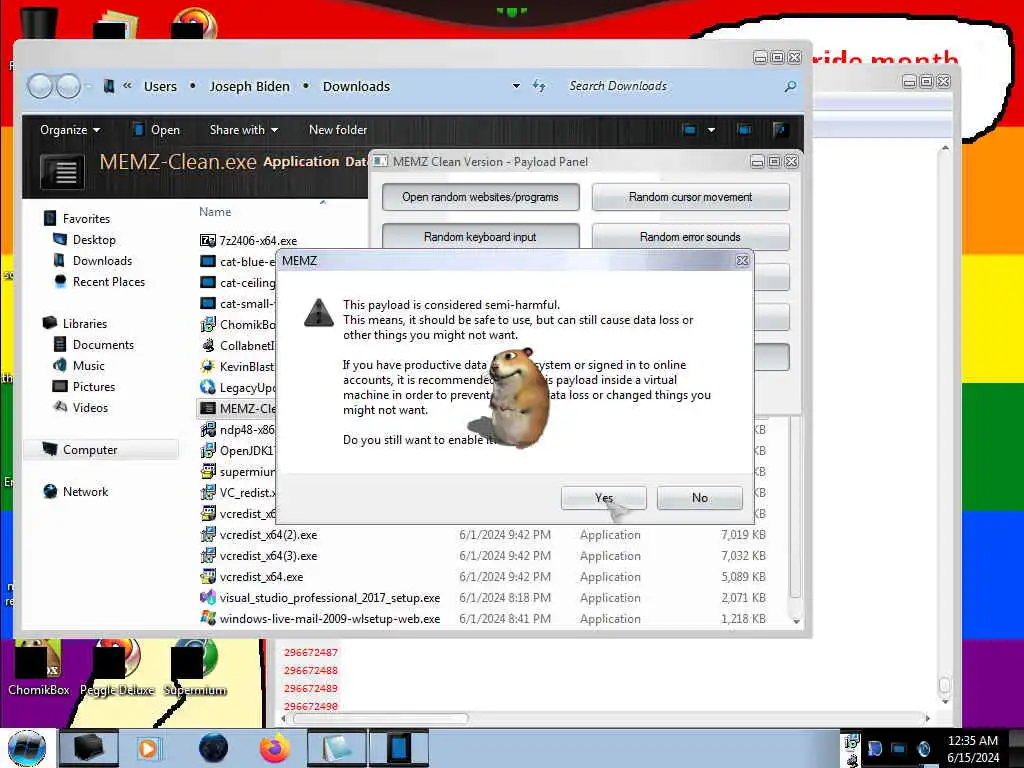Click the Explorer back navigation button
The image size is (1024, 768).
click(x=40, y=86)
